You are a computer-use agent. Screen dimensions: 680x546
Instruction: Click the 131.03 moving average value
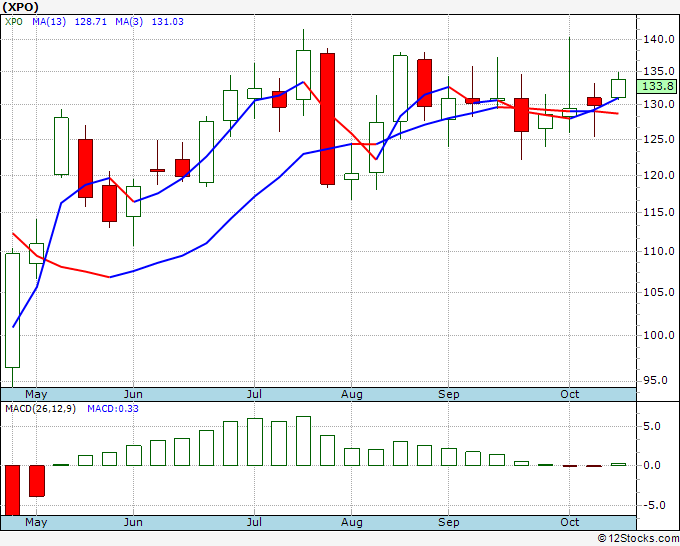click(x=167, y=22)
